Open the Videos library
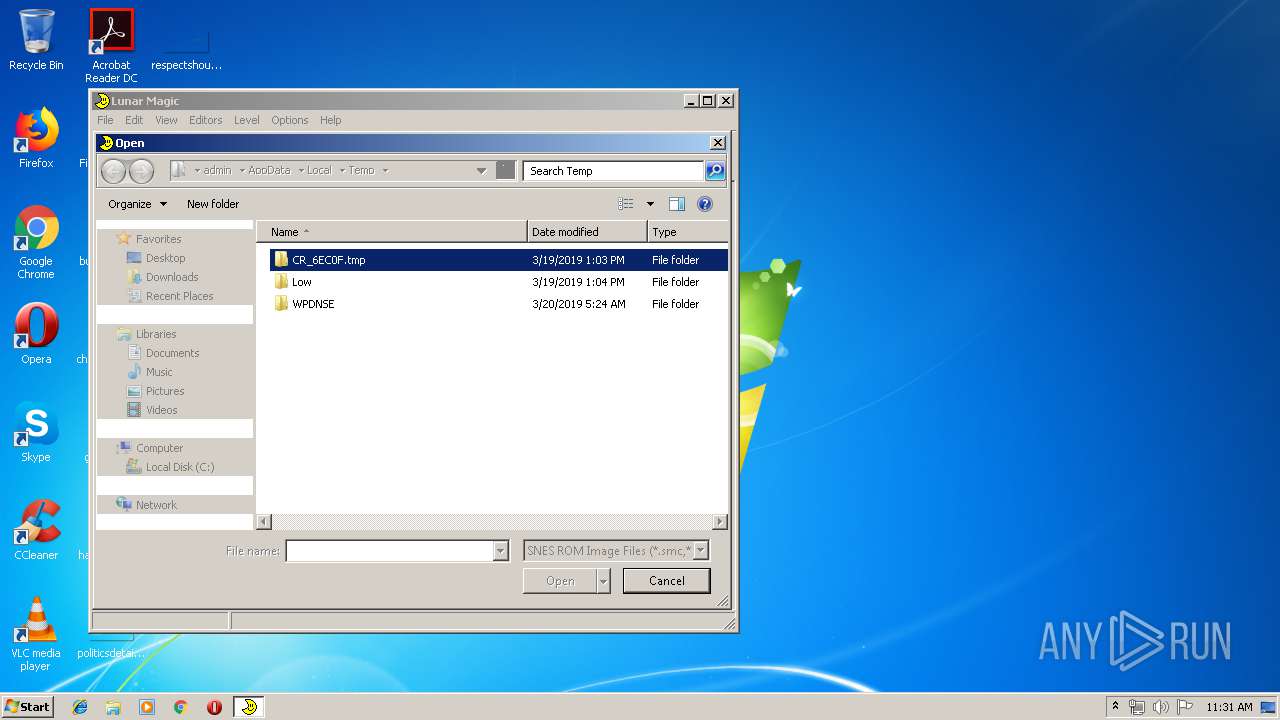The height and width of the screenshot is (720, 1280). (161, 410)
